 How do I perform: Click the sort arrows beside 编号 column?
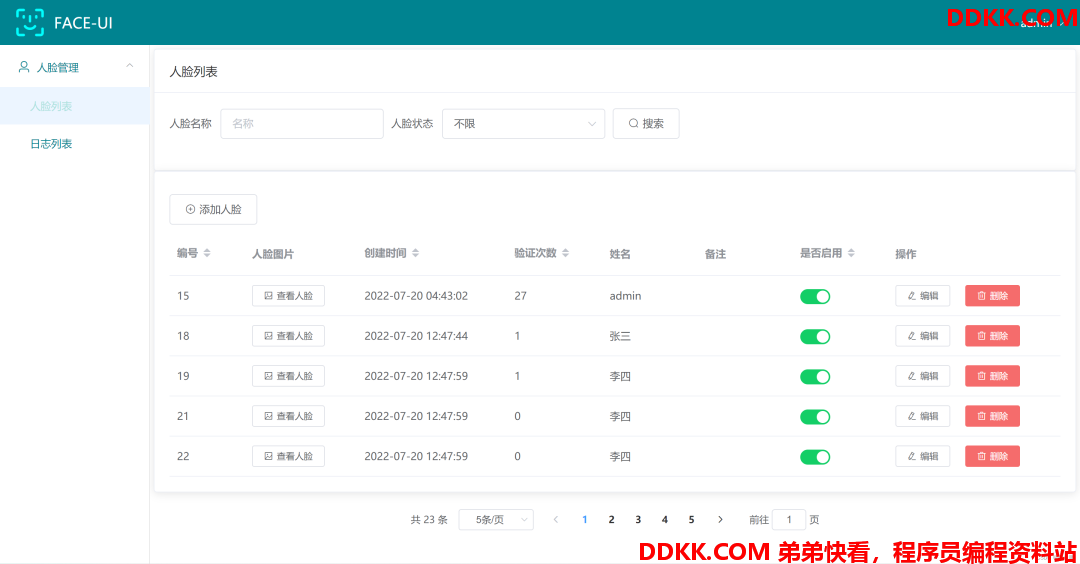[207, 254]
